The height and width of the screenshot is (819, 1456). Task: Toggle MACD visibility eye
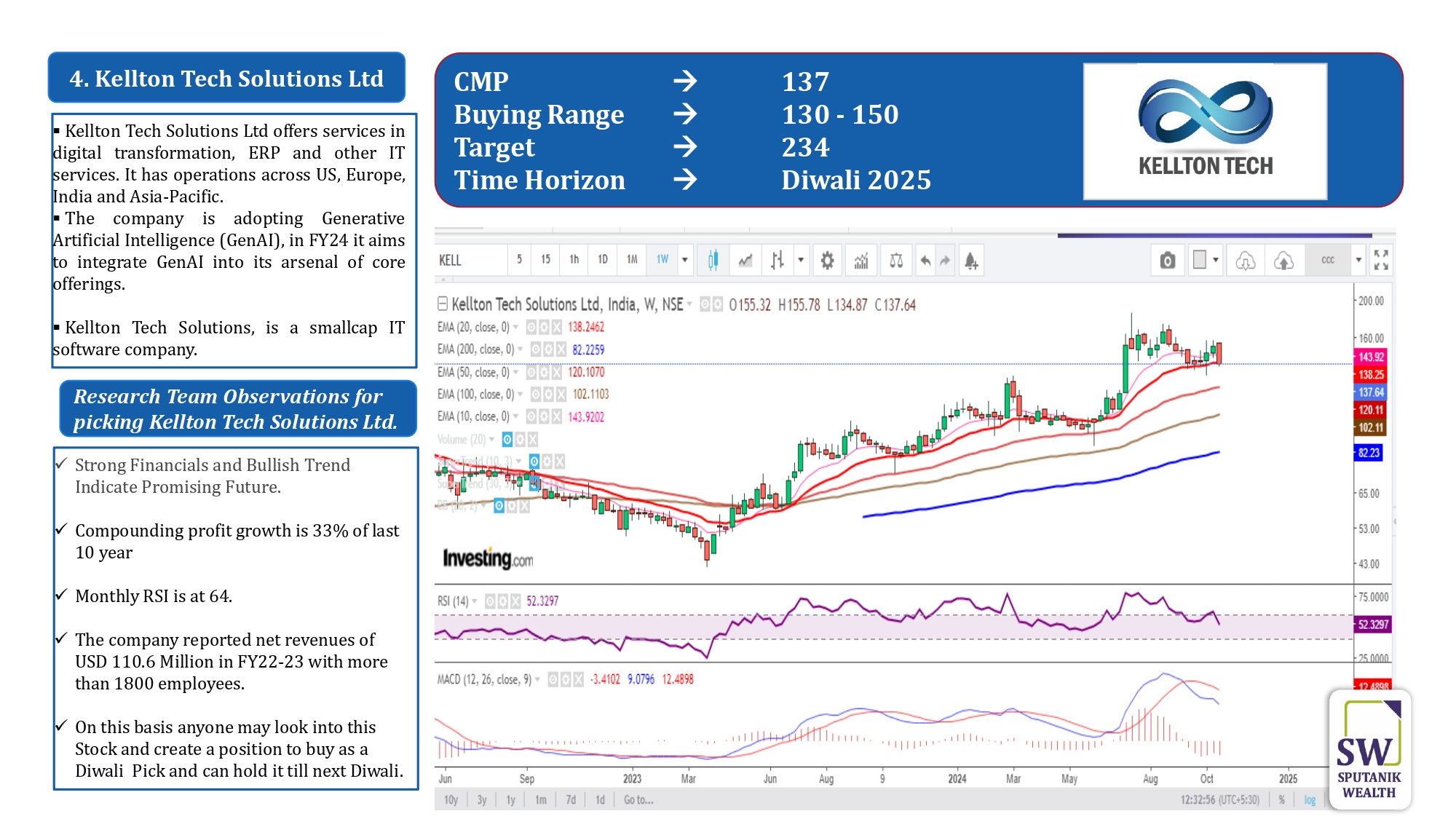(x=553, y=679)
